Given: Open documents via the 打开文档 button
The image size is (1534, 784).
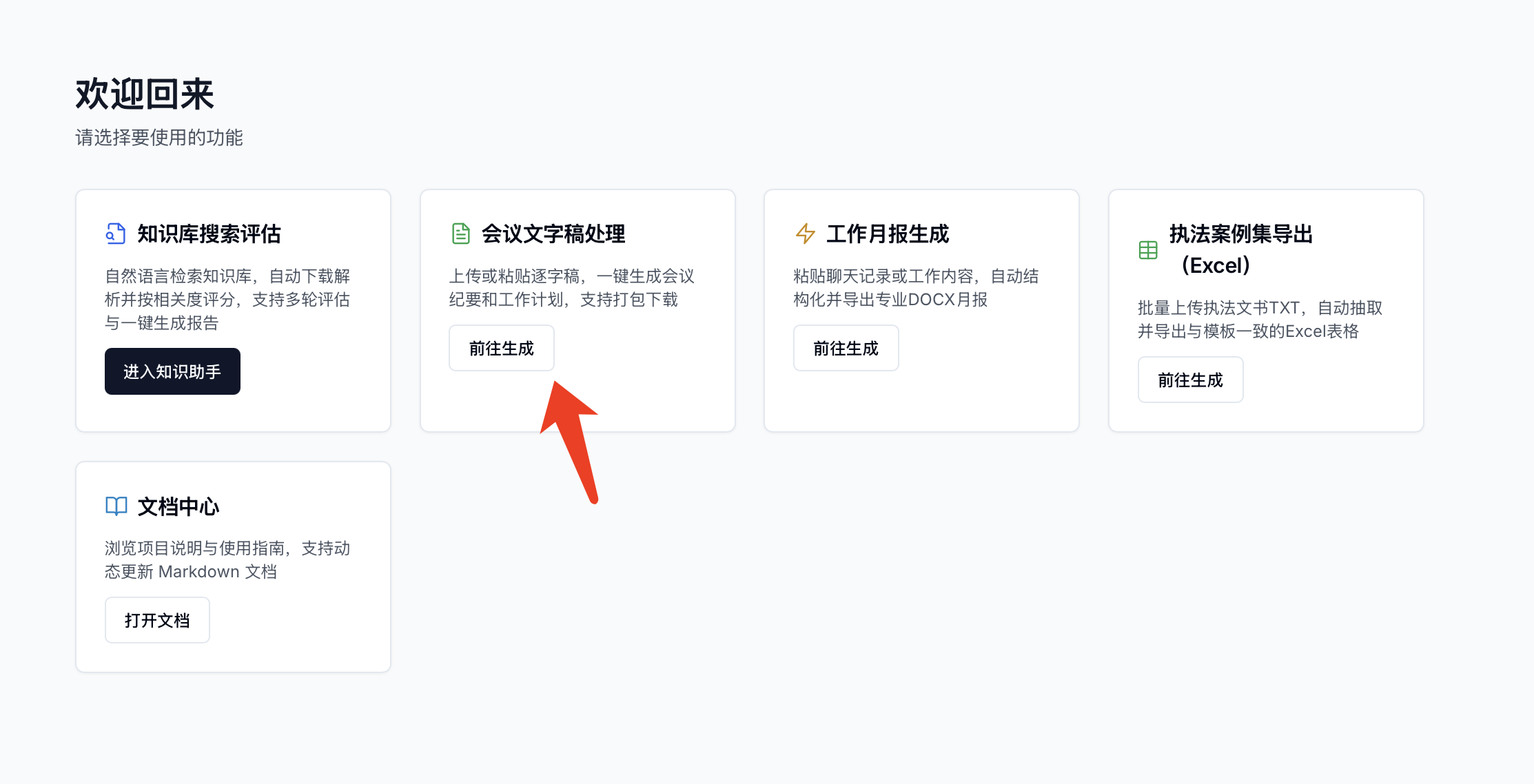Looking at the screenshot, I should pos(157,619).
